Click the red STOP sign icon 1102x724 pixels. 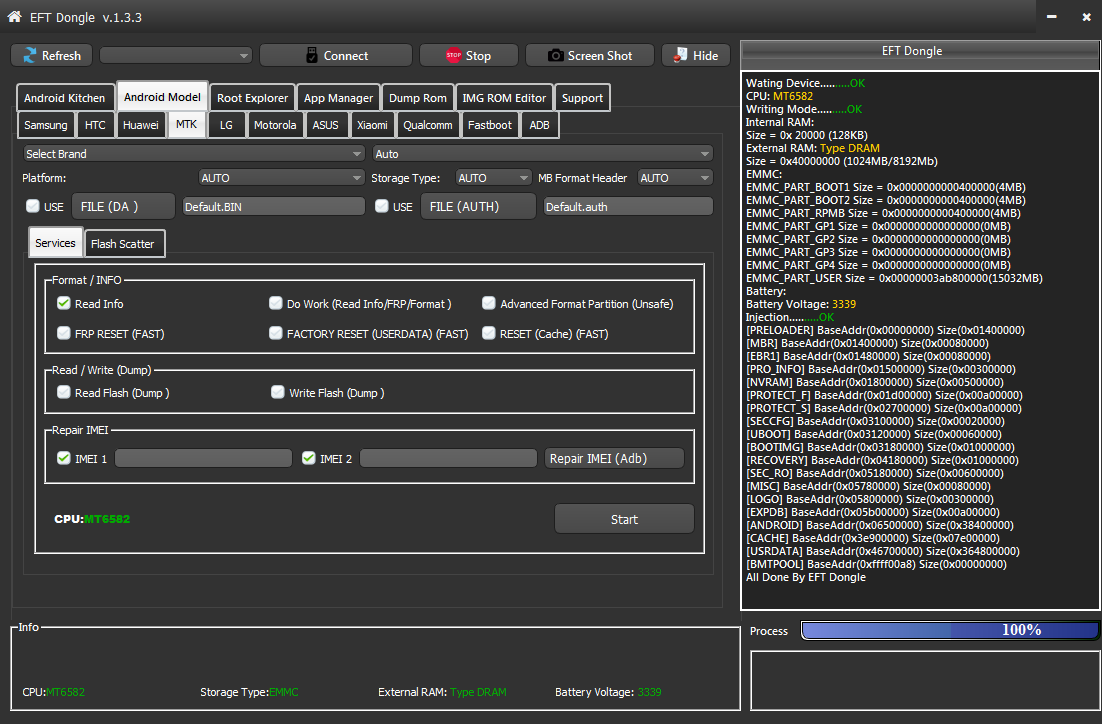point(454,56)
